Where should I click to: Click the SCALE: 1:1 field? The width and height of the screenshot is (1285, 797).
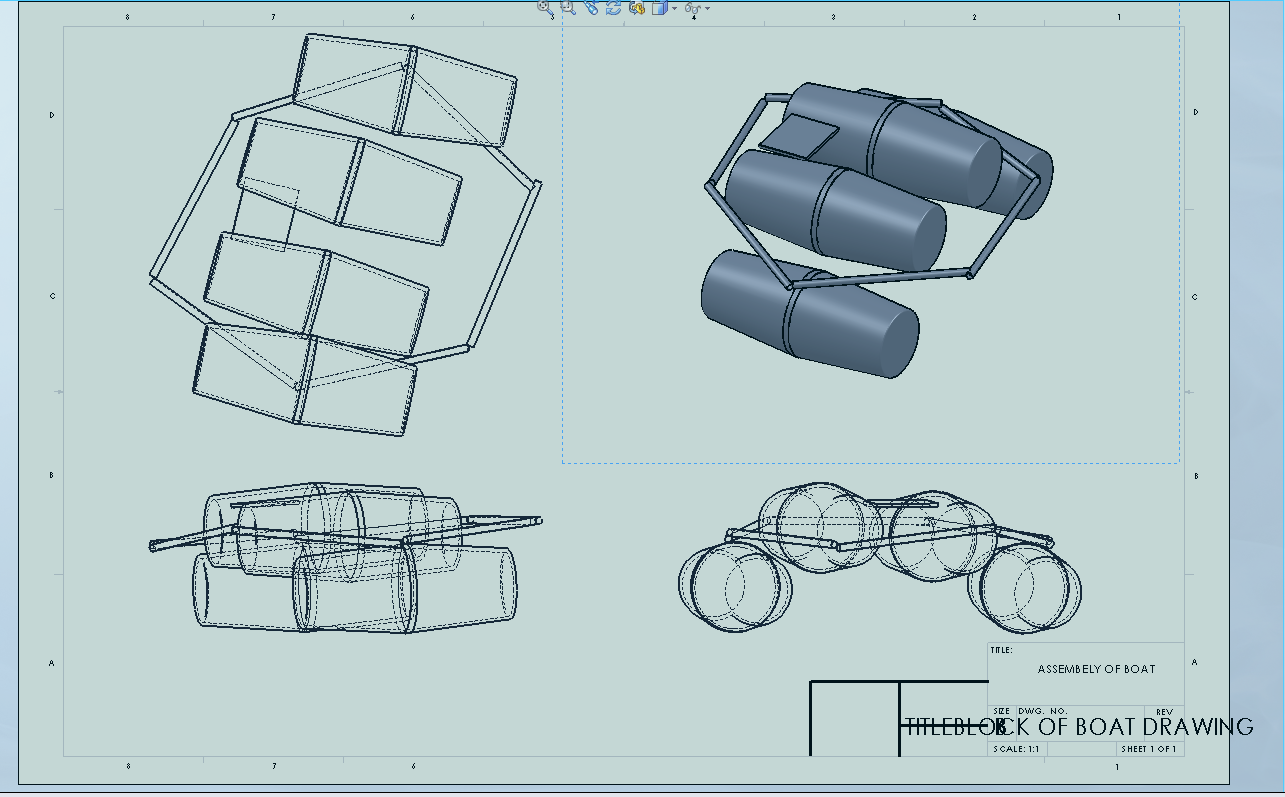[x=1018, y=749]
